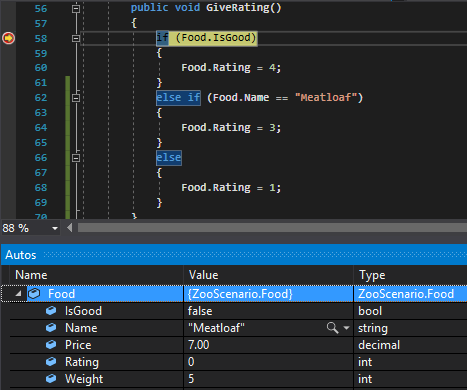Click the horizontal scrollbar left arrow

(70, 228)
